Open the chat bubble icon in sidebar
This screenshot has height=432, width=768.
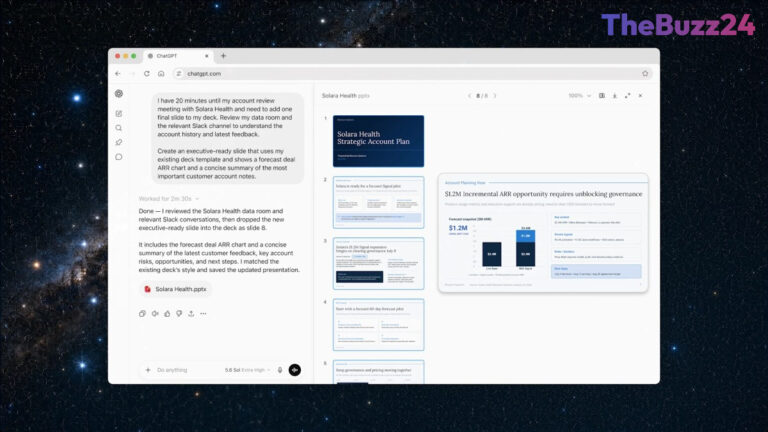[x=119, y=157]
